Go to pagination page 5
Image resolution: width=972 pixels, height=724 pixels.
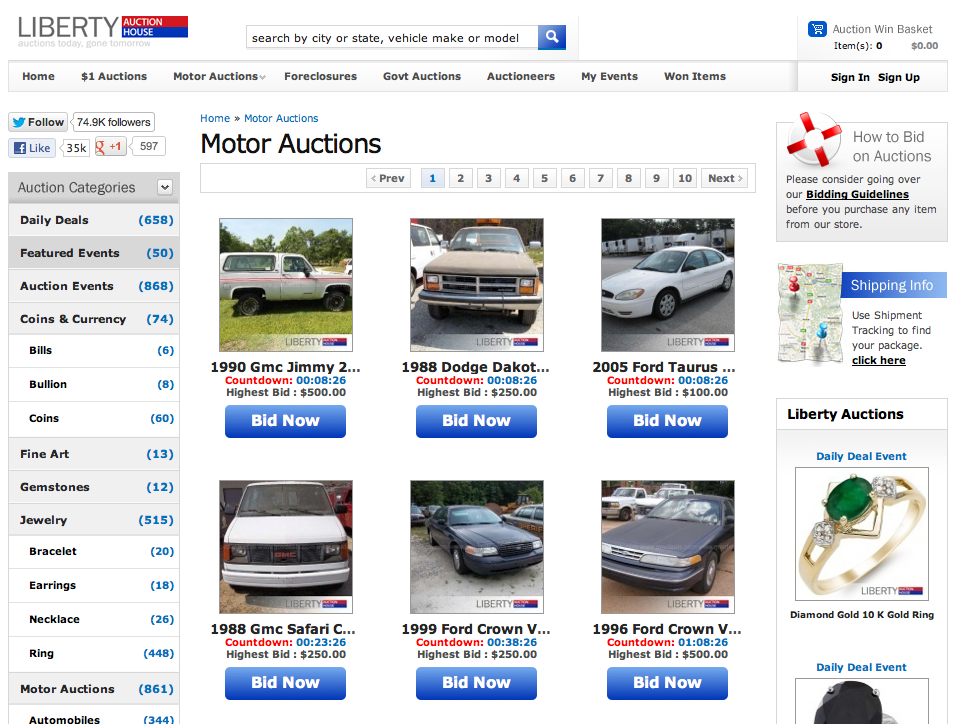[x=544, y=178]
